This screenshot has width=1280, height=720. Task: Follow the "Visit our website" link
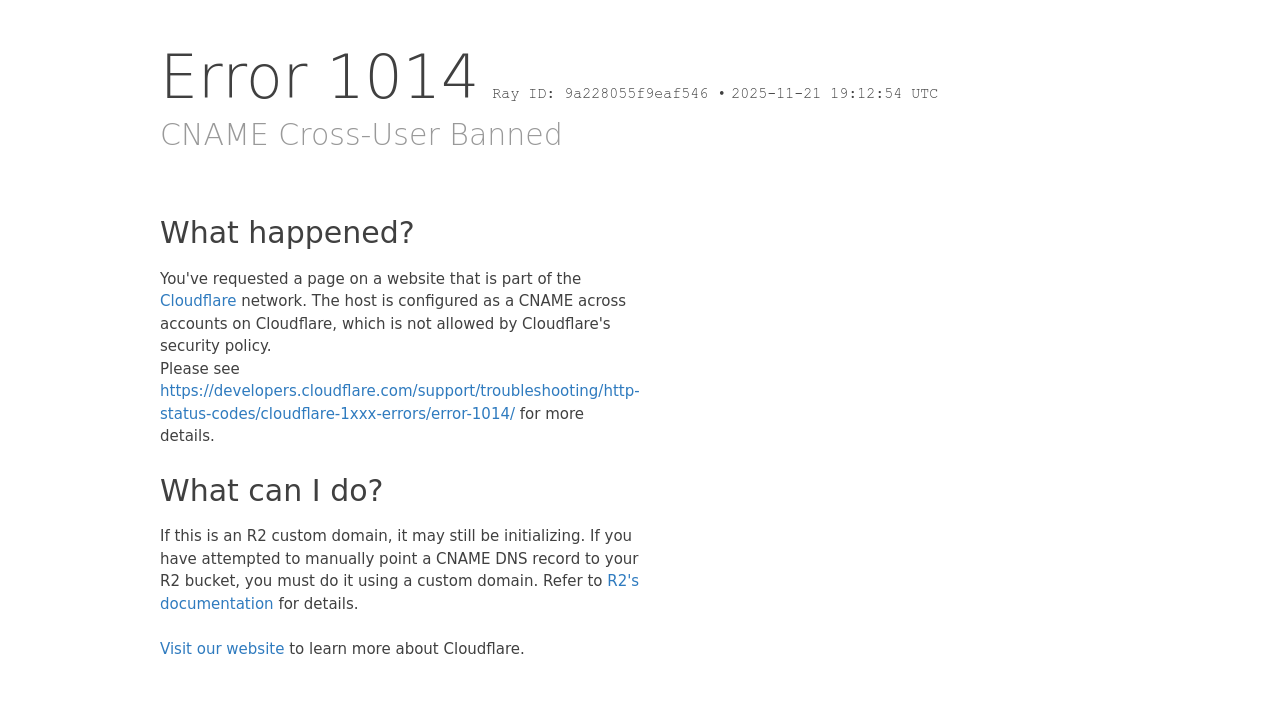coord(222,649)
